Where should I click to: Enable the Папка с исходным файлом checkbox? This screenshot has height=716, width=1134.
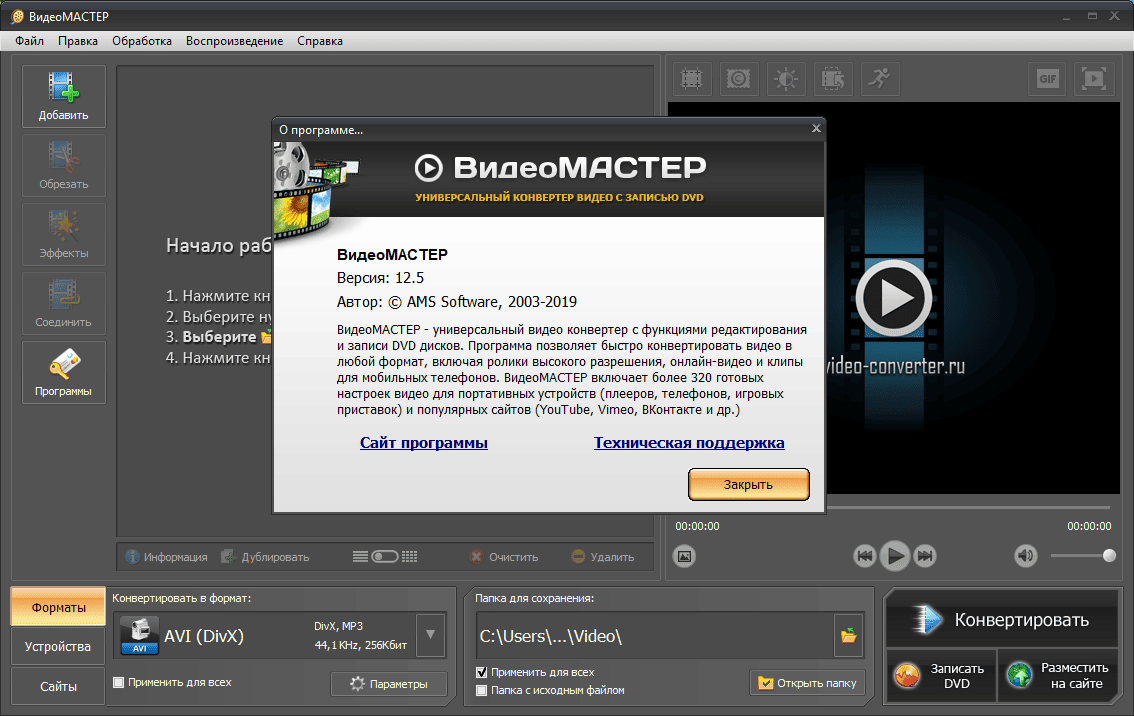click(482, 691)
